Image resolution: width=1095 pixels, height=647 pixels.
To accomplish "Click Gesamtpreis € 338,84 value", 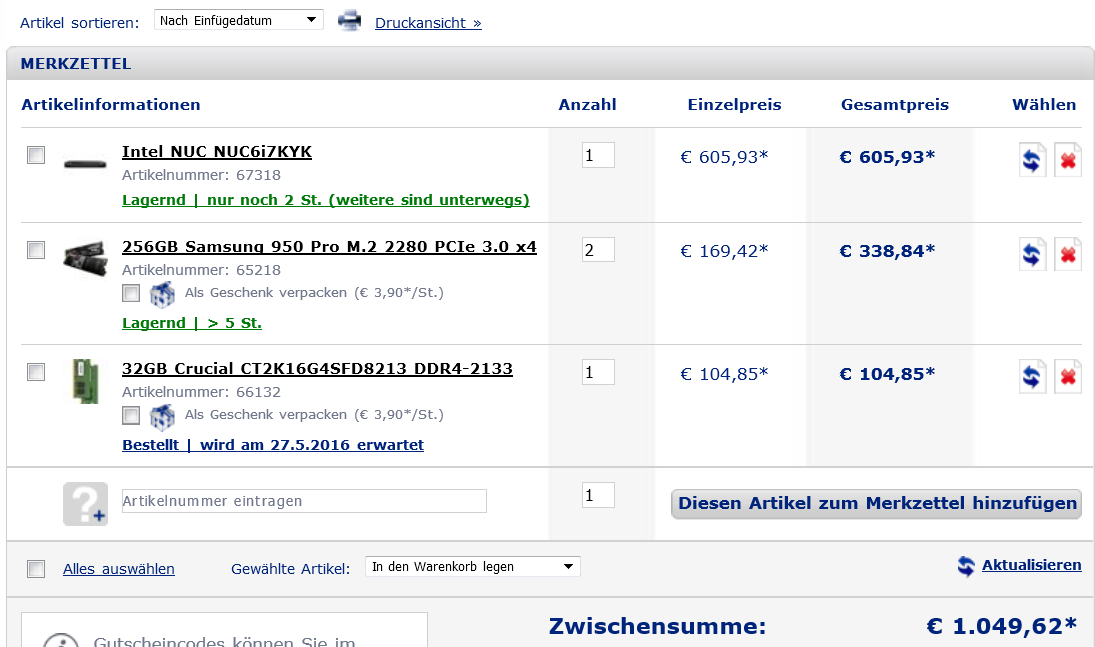I will [887, 251].
